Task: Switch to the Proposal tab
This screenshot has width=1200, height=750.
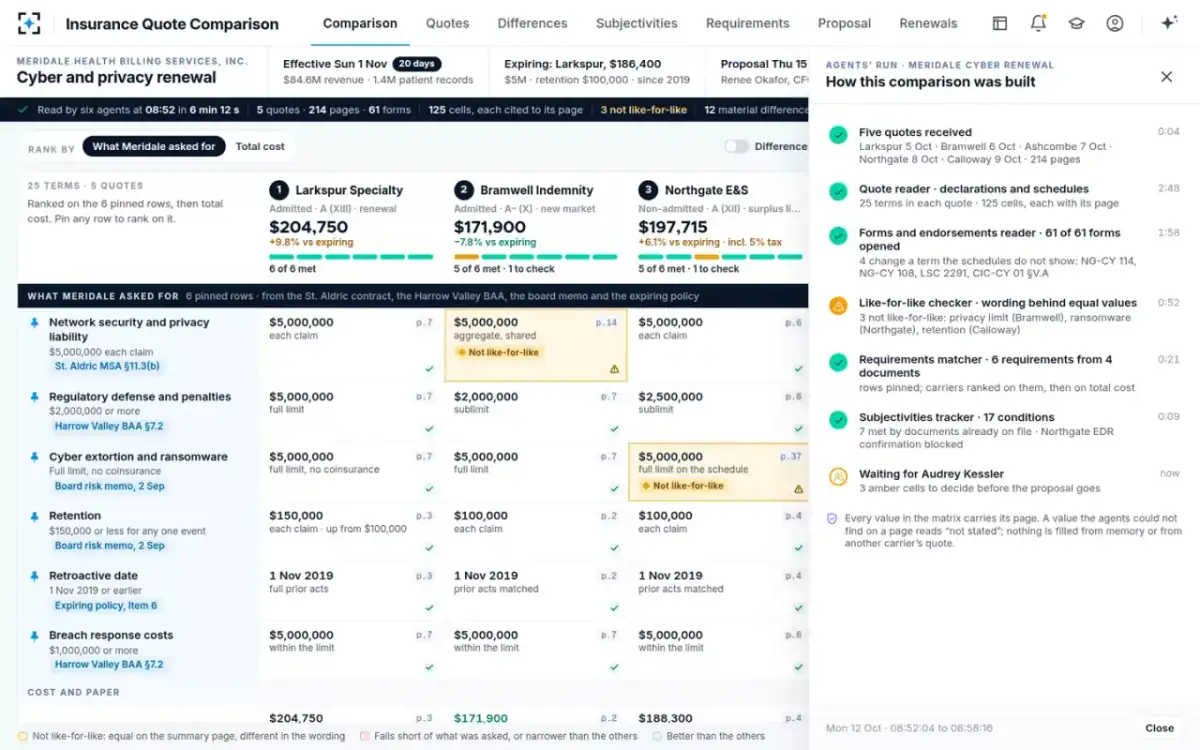Action: pos(844,23)
